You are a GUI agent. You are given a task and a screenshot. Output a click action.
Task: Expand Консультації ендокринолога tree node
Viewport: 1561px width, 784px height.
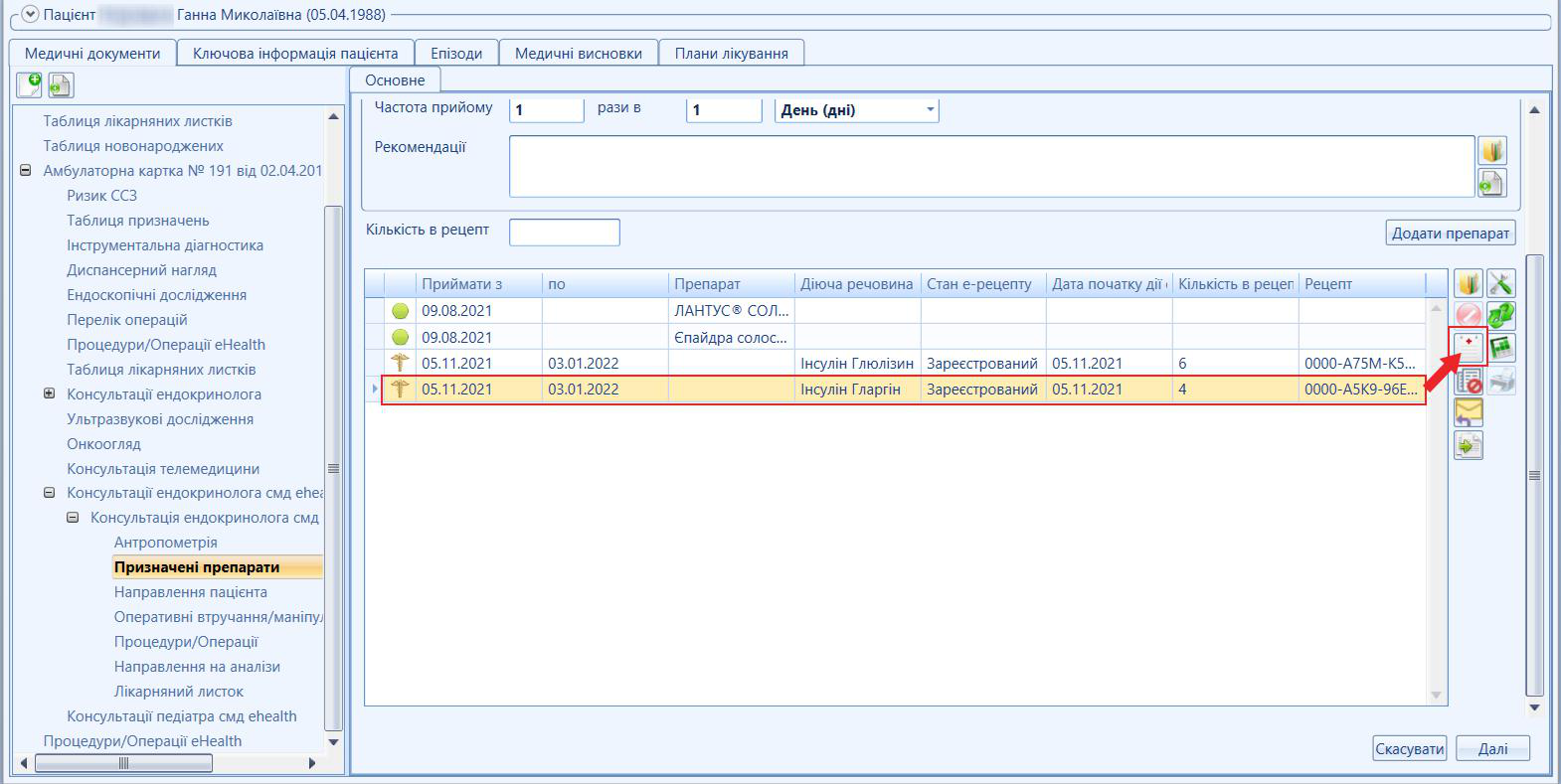click(x=49, y=393)
